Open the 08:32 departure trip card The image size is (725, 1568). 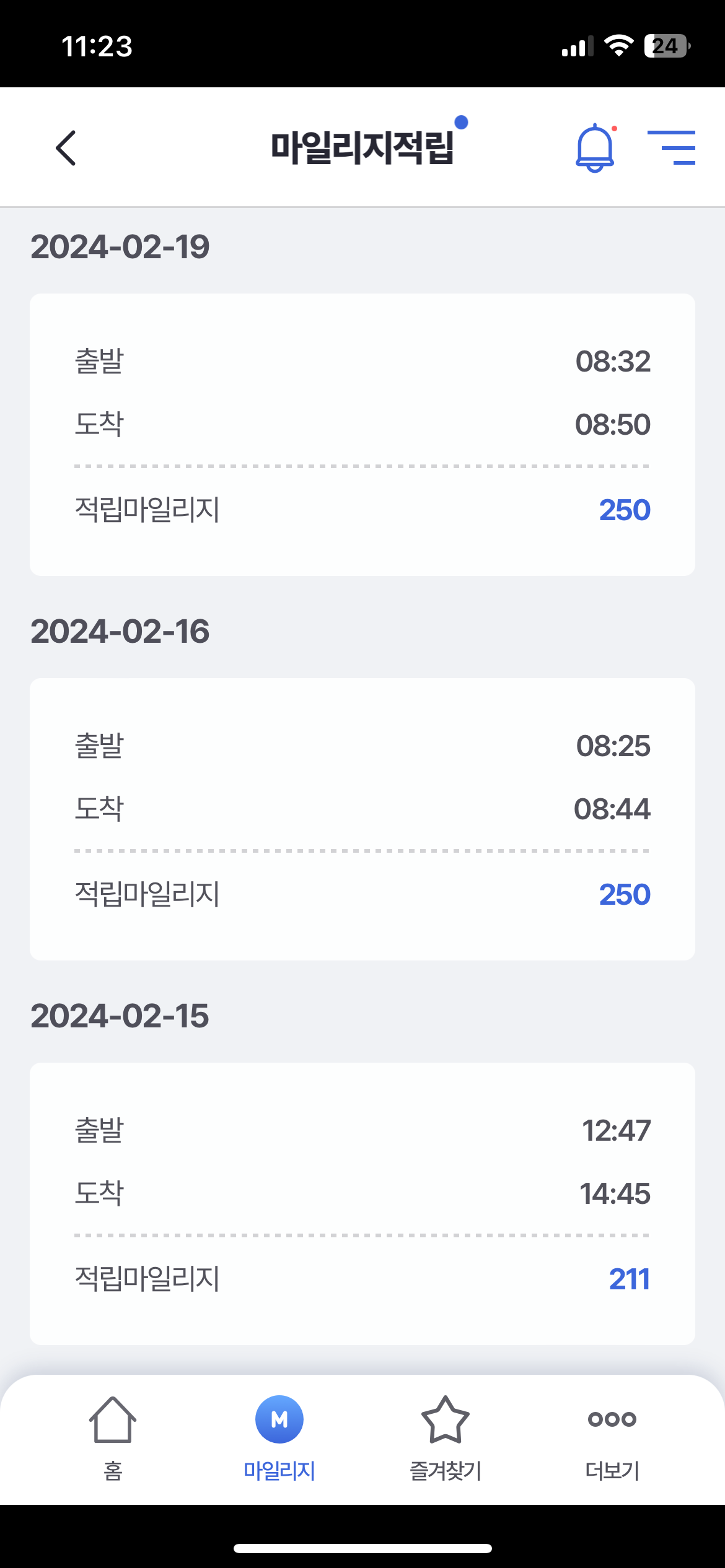tap(362, 433)
